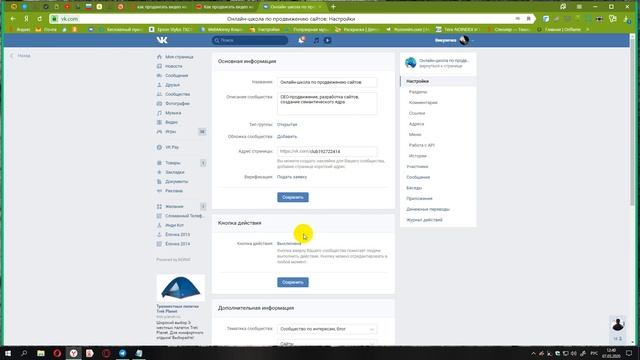The image size is (640, 360).
Task: Go to 'Сообщества' in left menu
Action: (x=178, y=94)
